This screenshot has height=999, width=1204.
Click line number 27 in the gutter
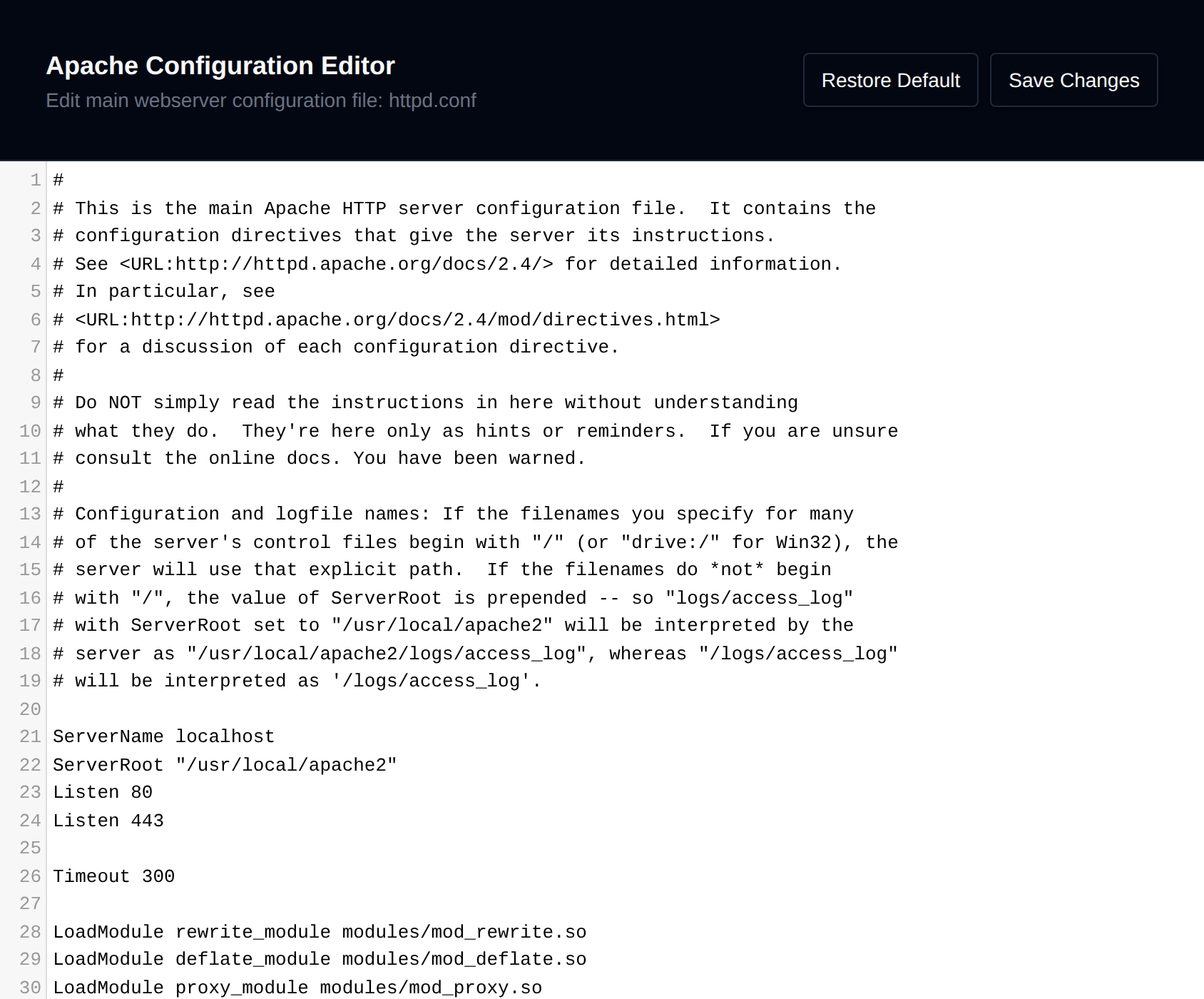click(x=30, y=903)
